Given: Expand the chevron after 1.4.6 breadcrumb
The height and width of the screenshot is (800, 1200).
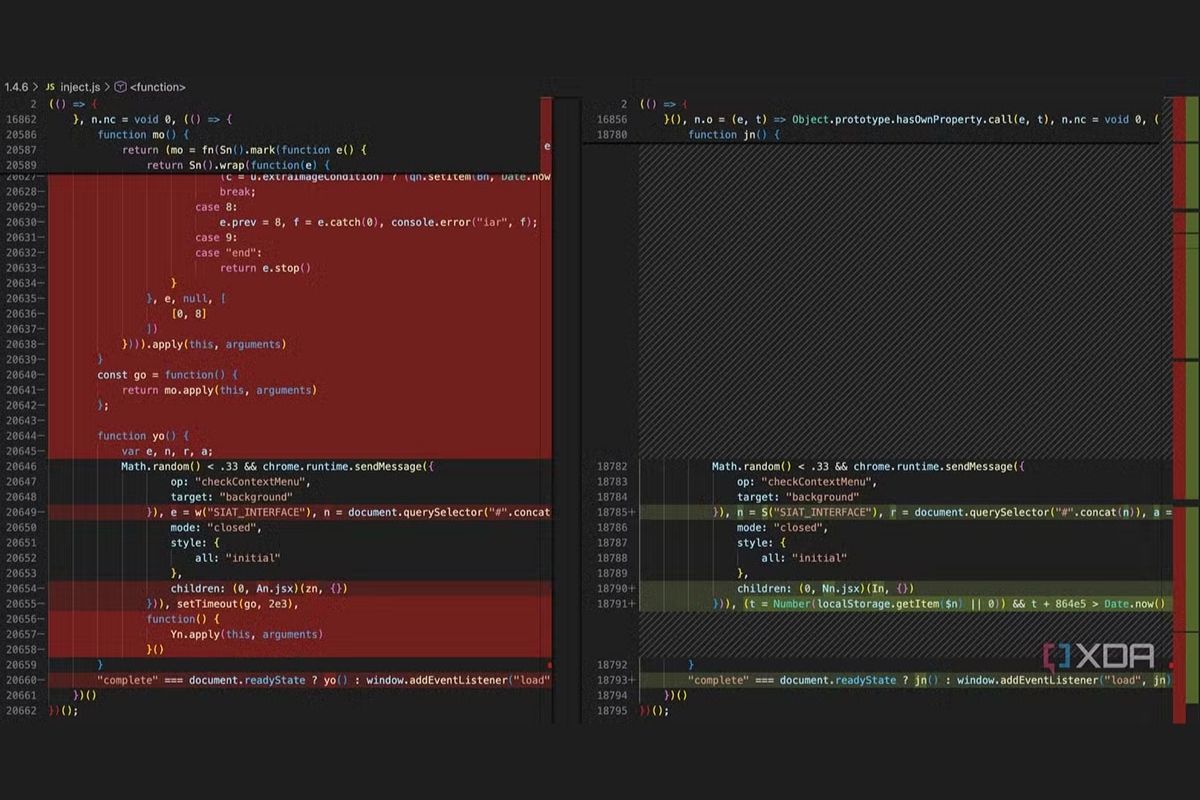Looking at the screenshot, I should click(x=35, y=87).
